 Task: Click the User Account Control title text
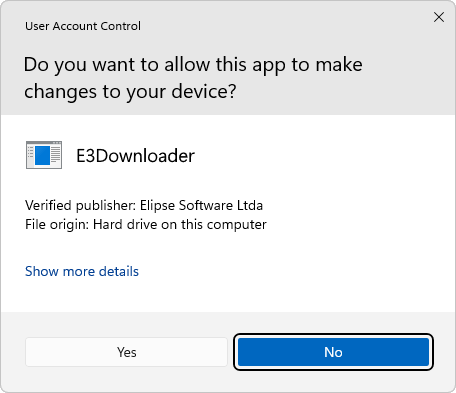click(83, 26)
